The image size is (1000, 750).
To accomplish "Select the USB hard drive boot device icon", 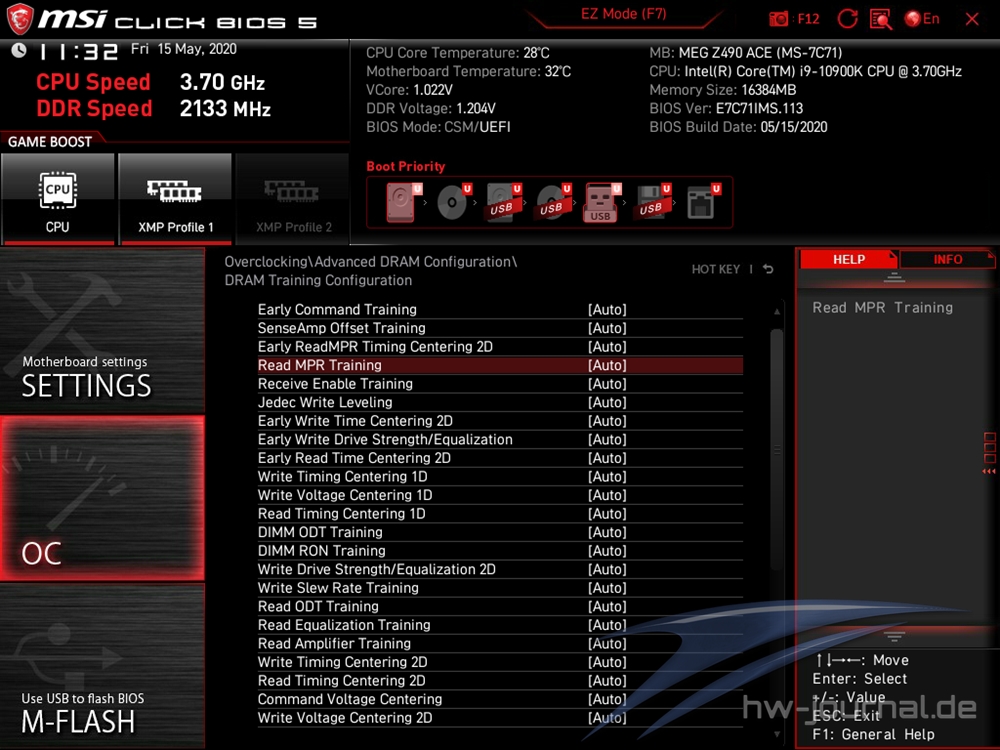I will click(504, 202).
